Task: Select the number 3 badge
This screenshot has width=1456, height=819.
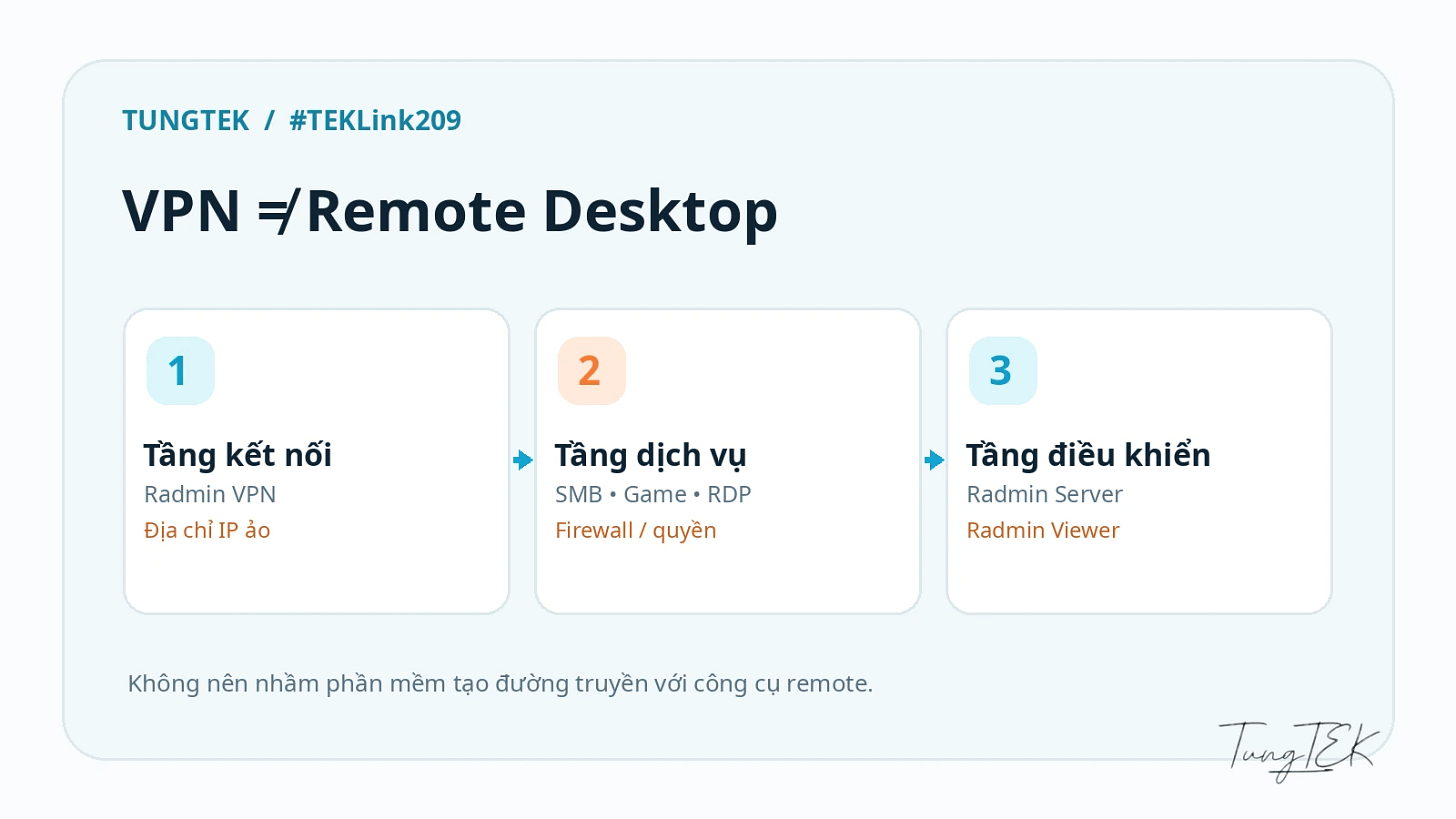Action: pyautogui.click(x=1003, y=371)
